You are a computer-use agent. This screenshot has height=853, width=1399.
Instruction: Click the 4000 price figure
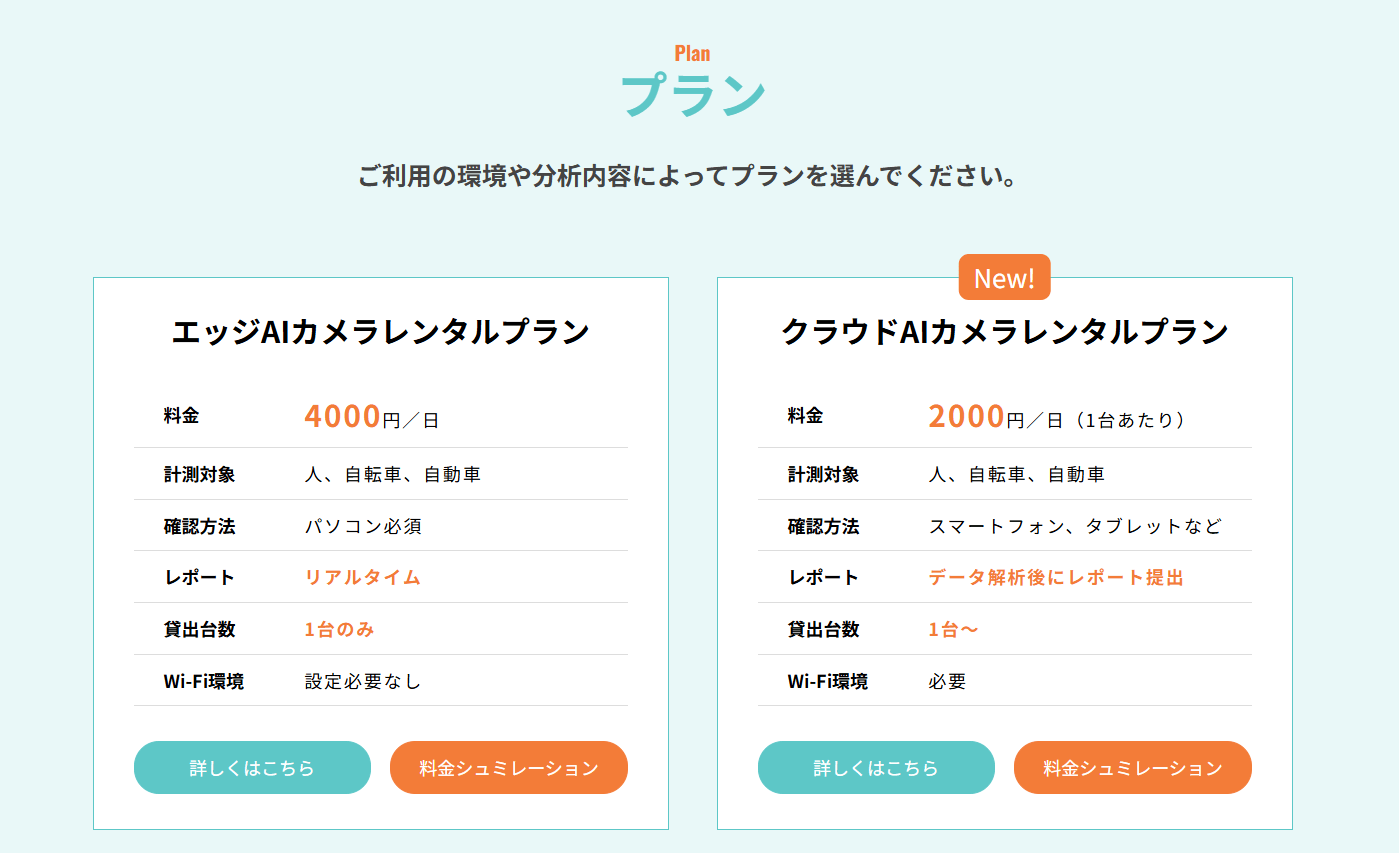pyautogui.click(x=342, y=416)
